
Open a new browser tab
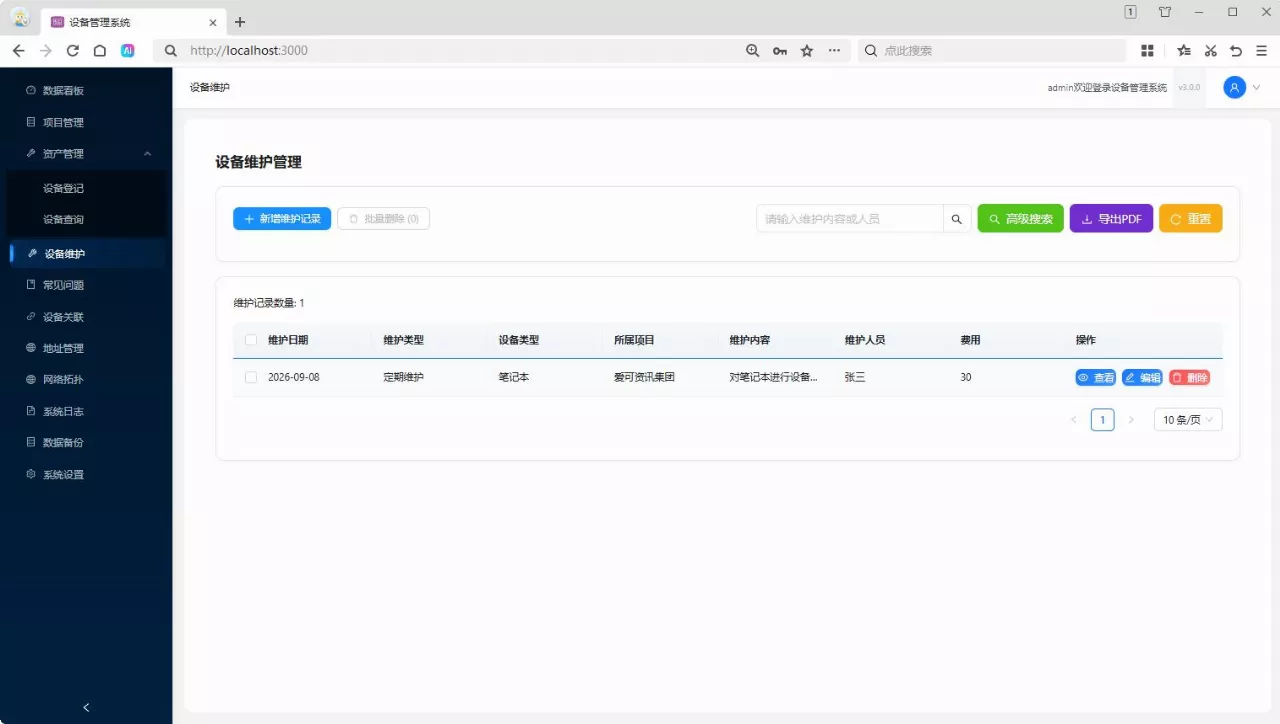[x=240, y=22]
